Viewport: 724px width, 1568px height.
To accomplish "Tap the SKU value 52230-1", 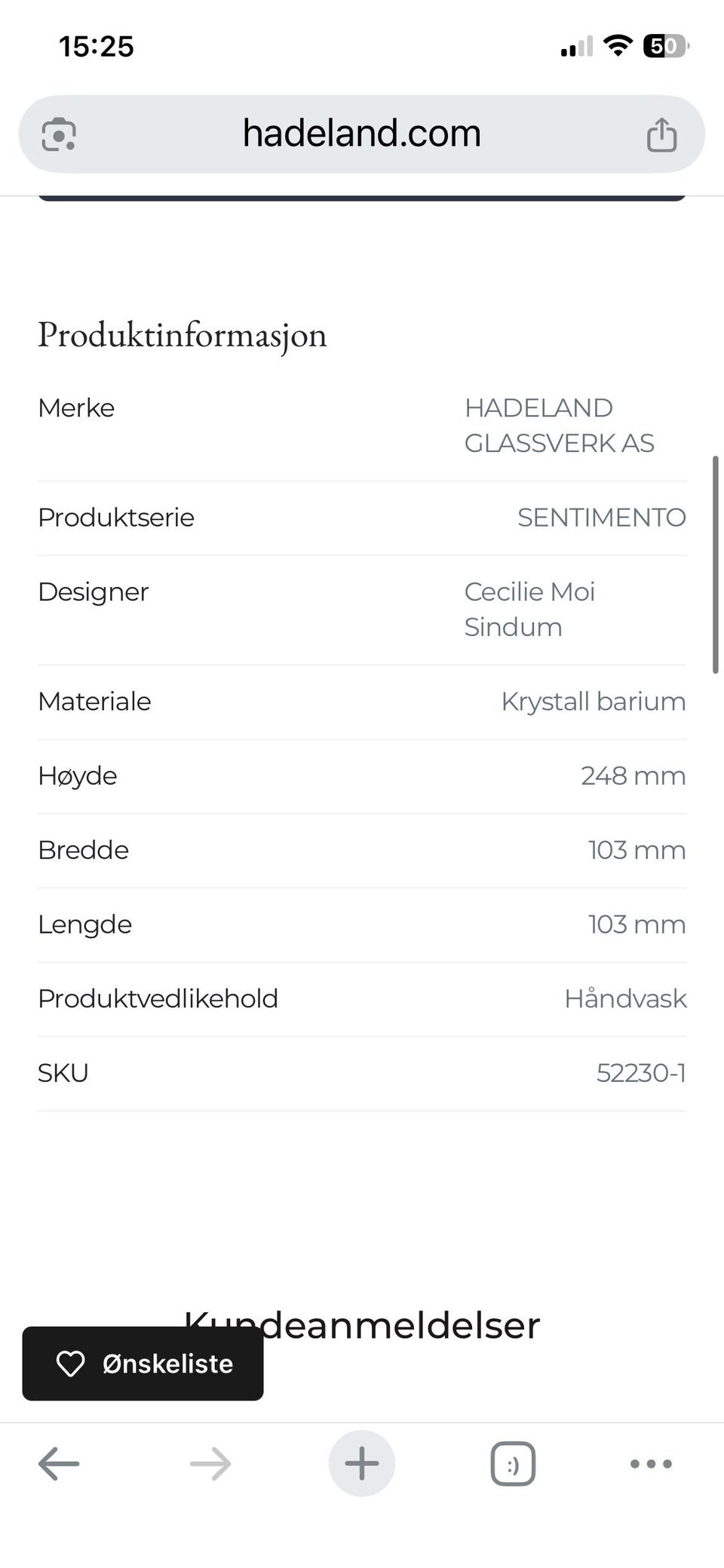I will pyautogui.click(x=641, y=1073).
